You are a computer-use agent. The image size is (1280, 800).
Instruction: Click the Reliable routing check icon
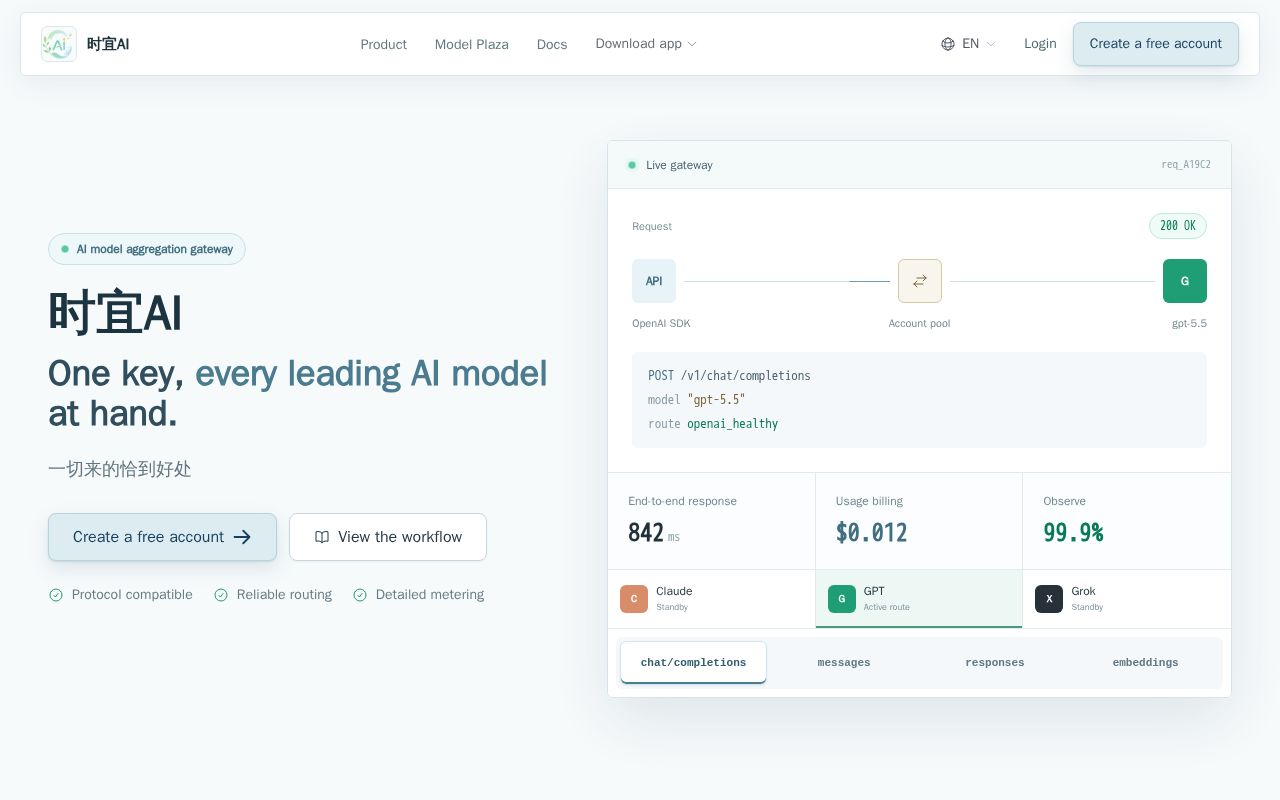(221, 595)
